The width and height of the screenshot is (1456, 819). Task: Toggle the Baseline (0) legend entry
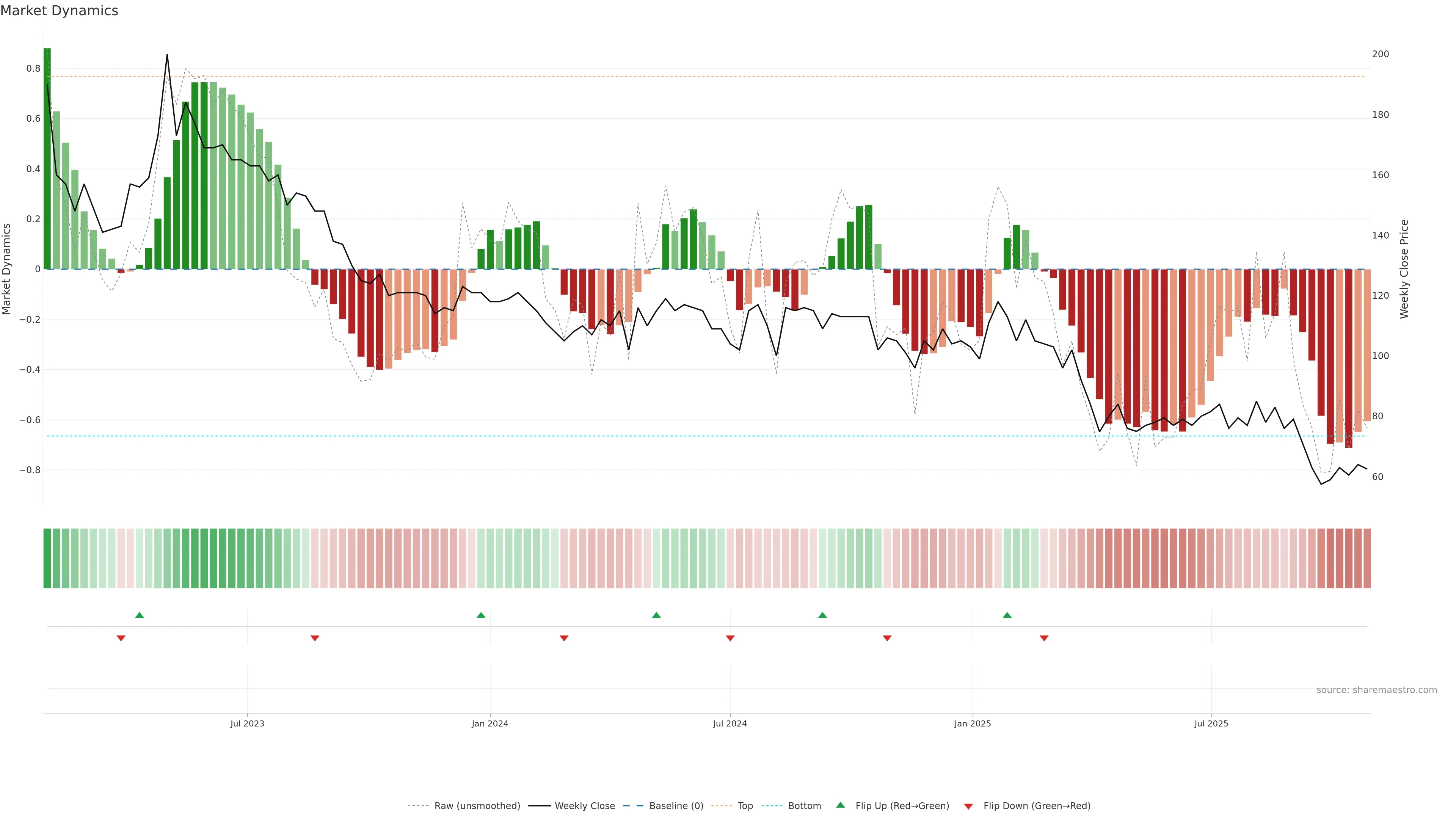click(x=676, y=806)
